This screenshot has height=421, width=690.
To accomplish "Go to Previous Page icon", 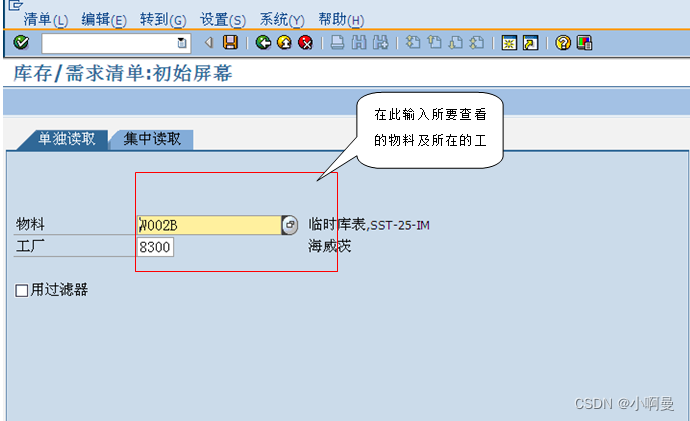I will tap(434, 43).
